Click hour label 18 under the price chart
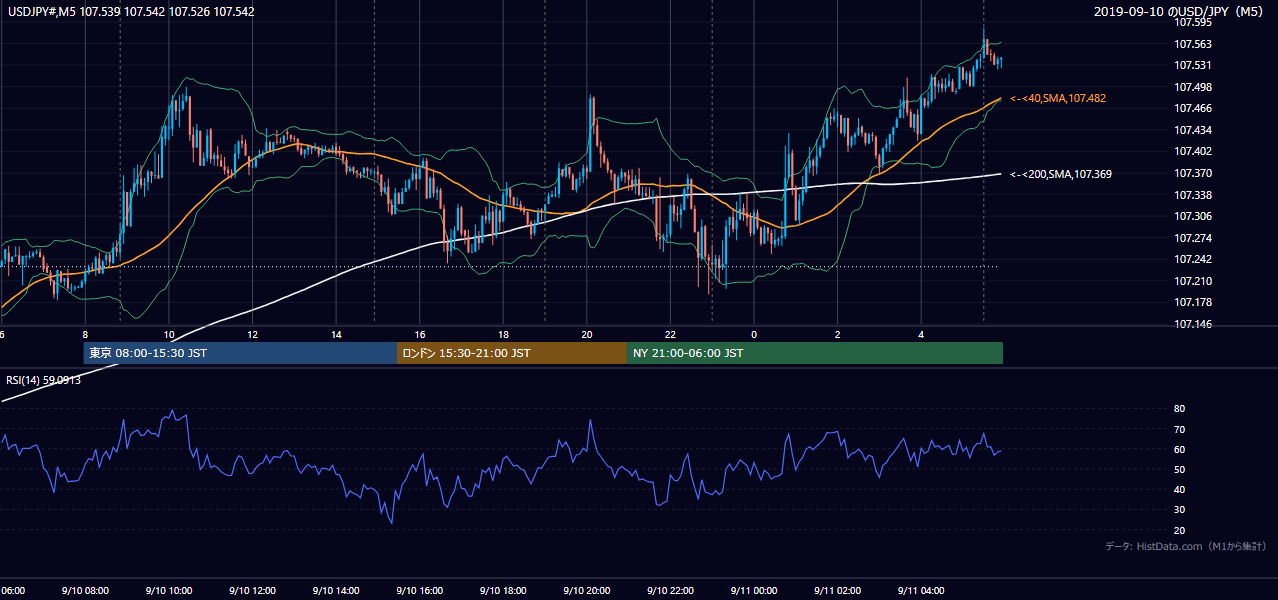Screen dimensions: 1278x600 pos(503,335)
